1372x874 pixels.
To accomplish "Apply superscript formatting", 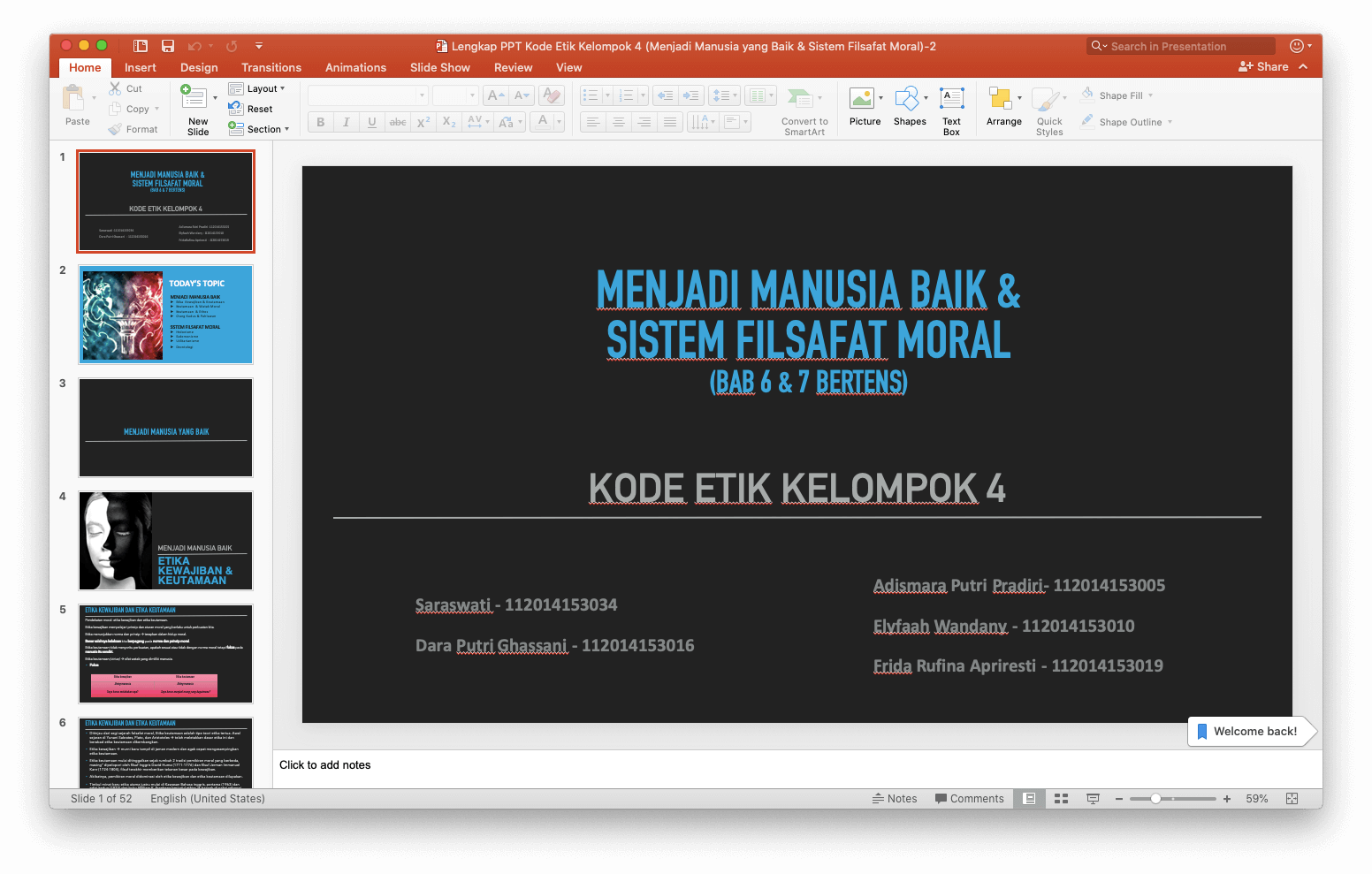I will (x=423, y=122).
